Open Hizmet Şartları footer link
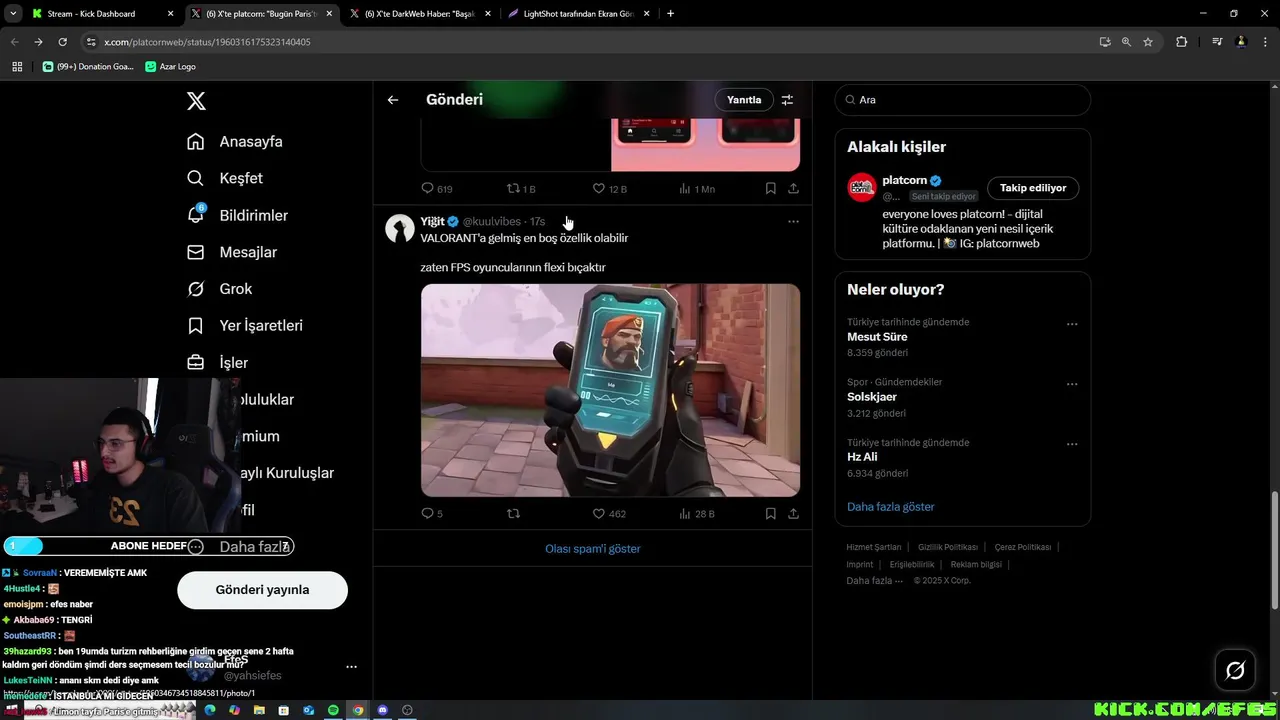The image size is (1280, 720). click(x=874, y=547)
